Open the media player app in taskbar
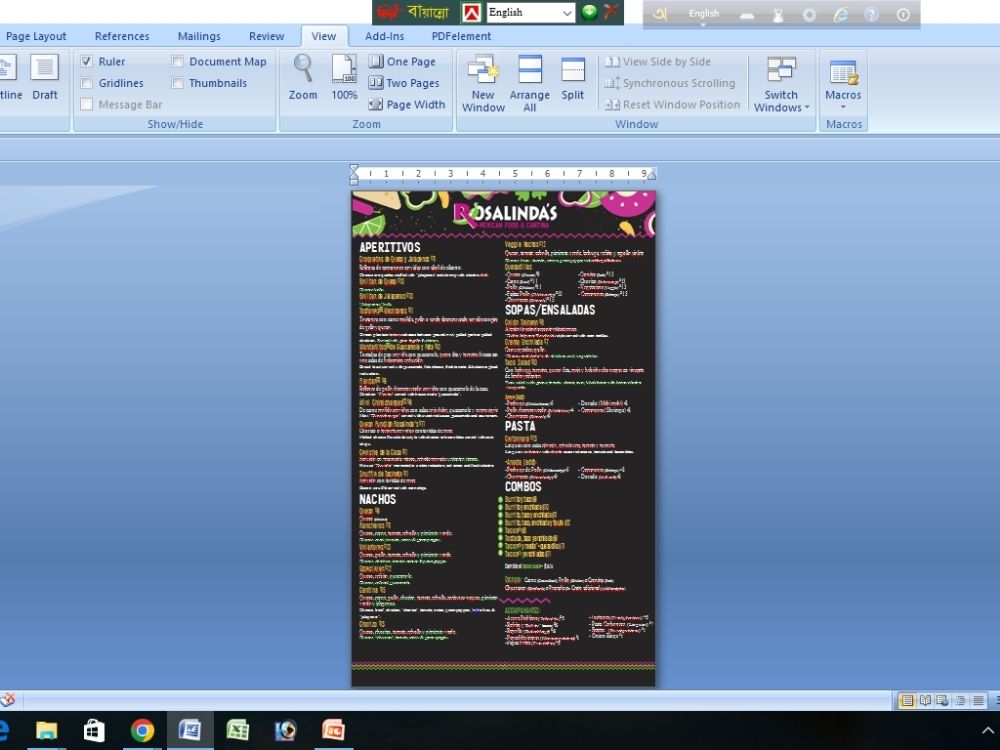Viewport: 1000px width, 750px height. tap(285, 730)
